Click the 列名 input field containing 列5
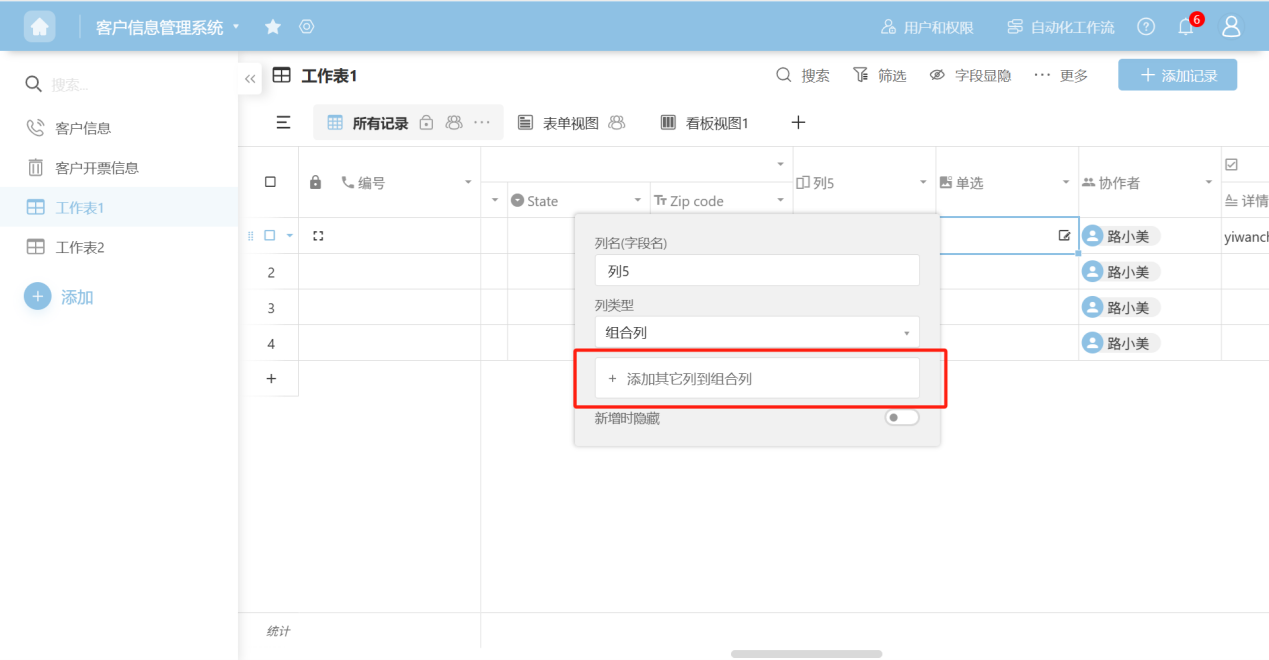Screen dimensions: 1269x660 click(x=756, y=271)
